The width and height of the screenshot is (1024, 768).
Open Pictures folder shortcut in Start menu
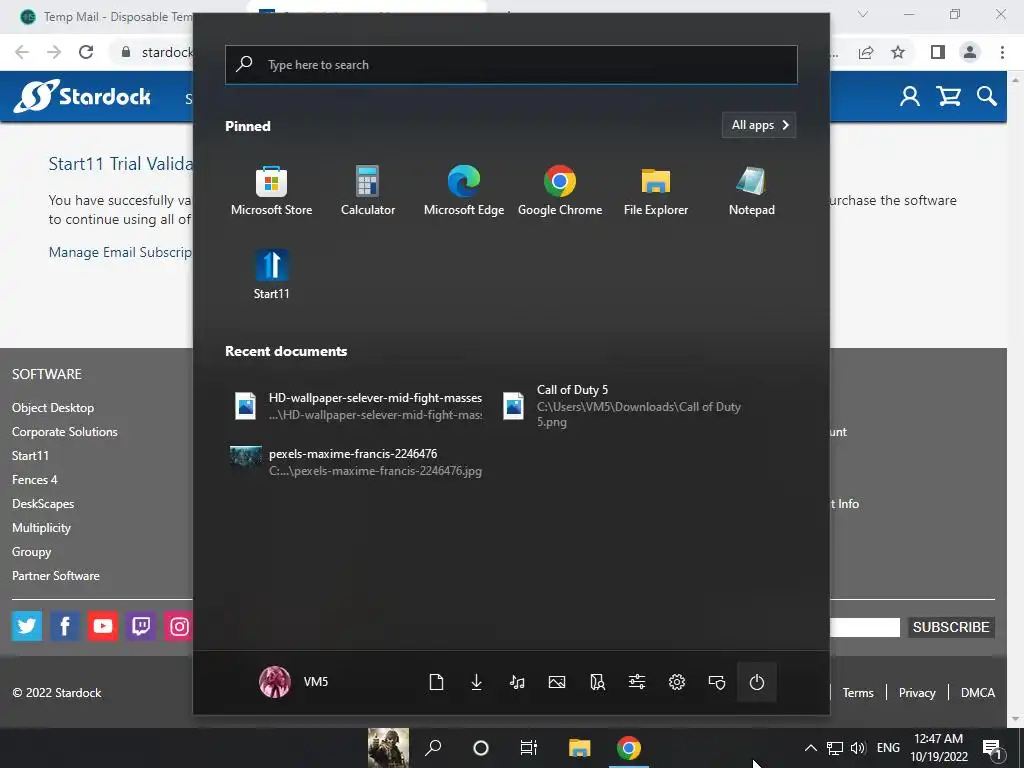[557, 682]
